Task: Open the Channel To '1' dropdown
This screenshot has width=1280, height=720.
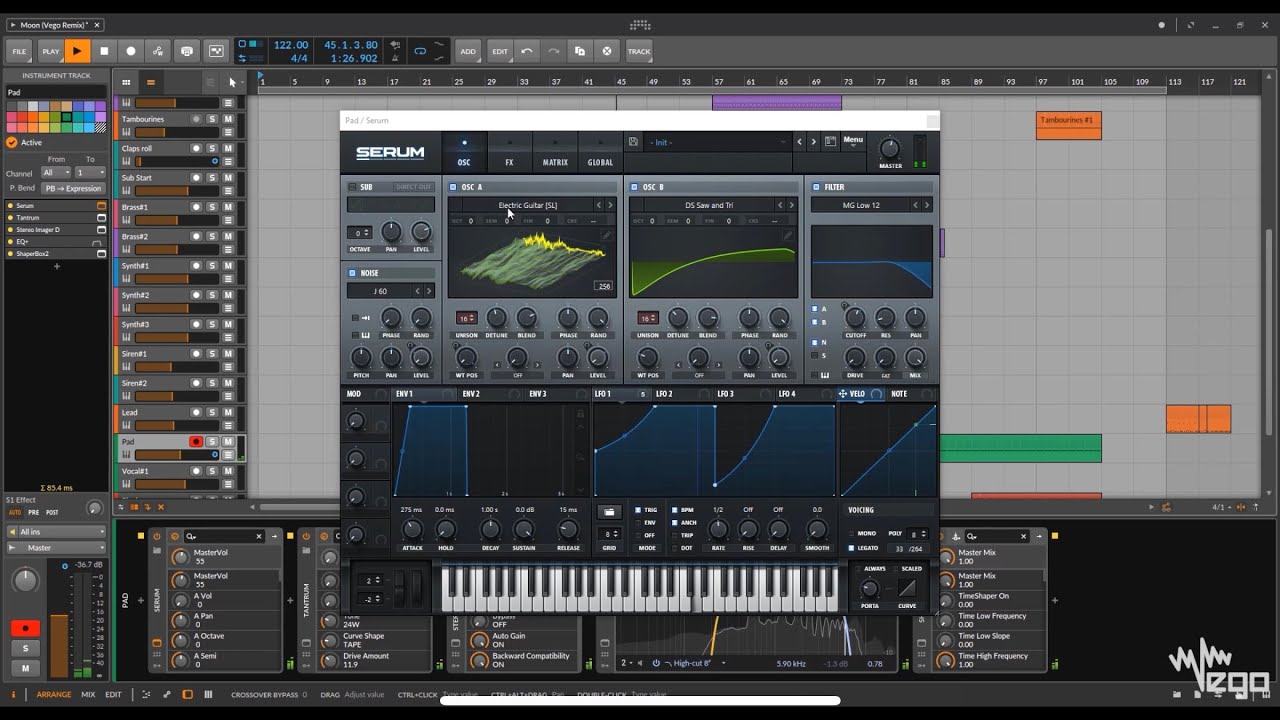Action: coord(90,173)
